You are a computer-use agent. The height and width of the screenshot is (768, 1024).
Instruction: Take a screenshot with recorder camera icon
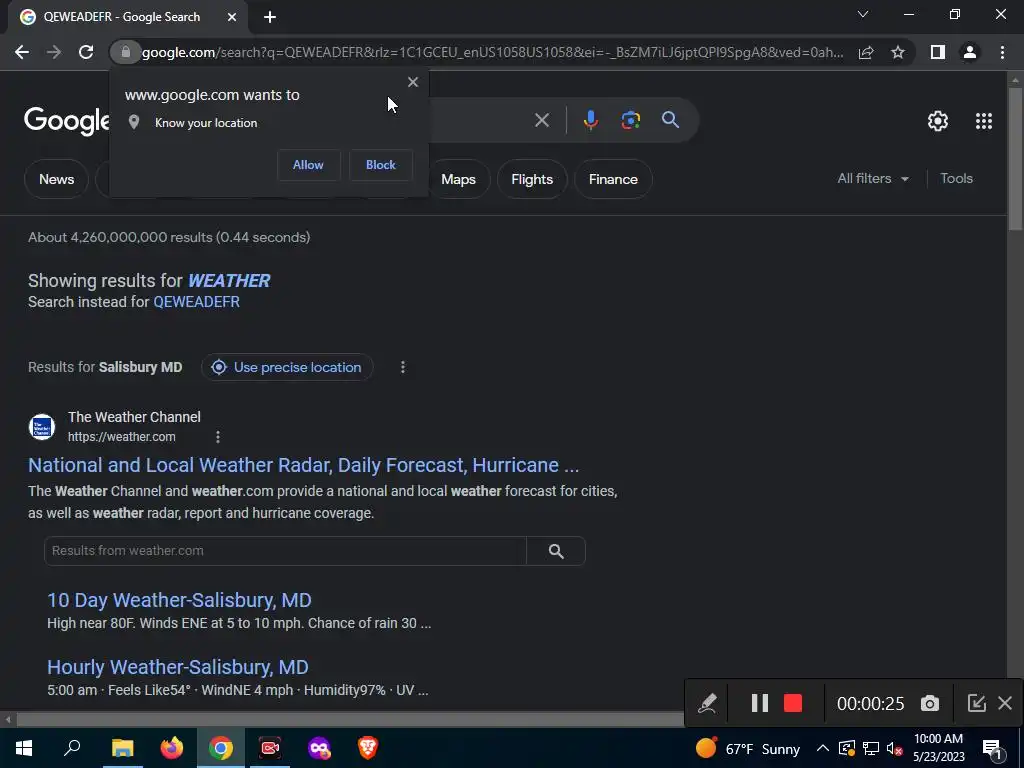[x=930, y=703]
